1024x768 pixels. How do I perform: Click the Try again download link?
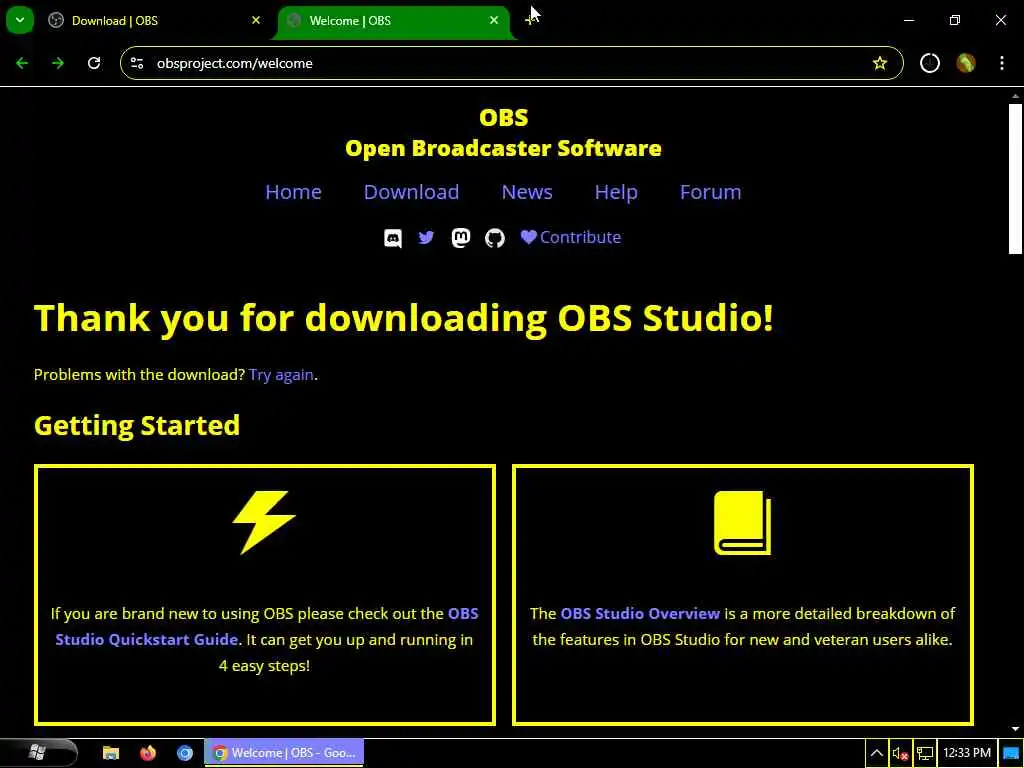[x=281, y=375]
